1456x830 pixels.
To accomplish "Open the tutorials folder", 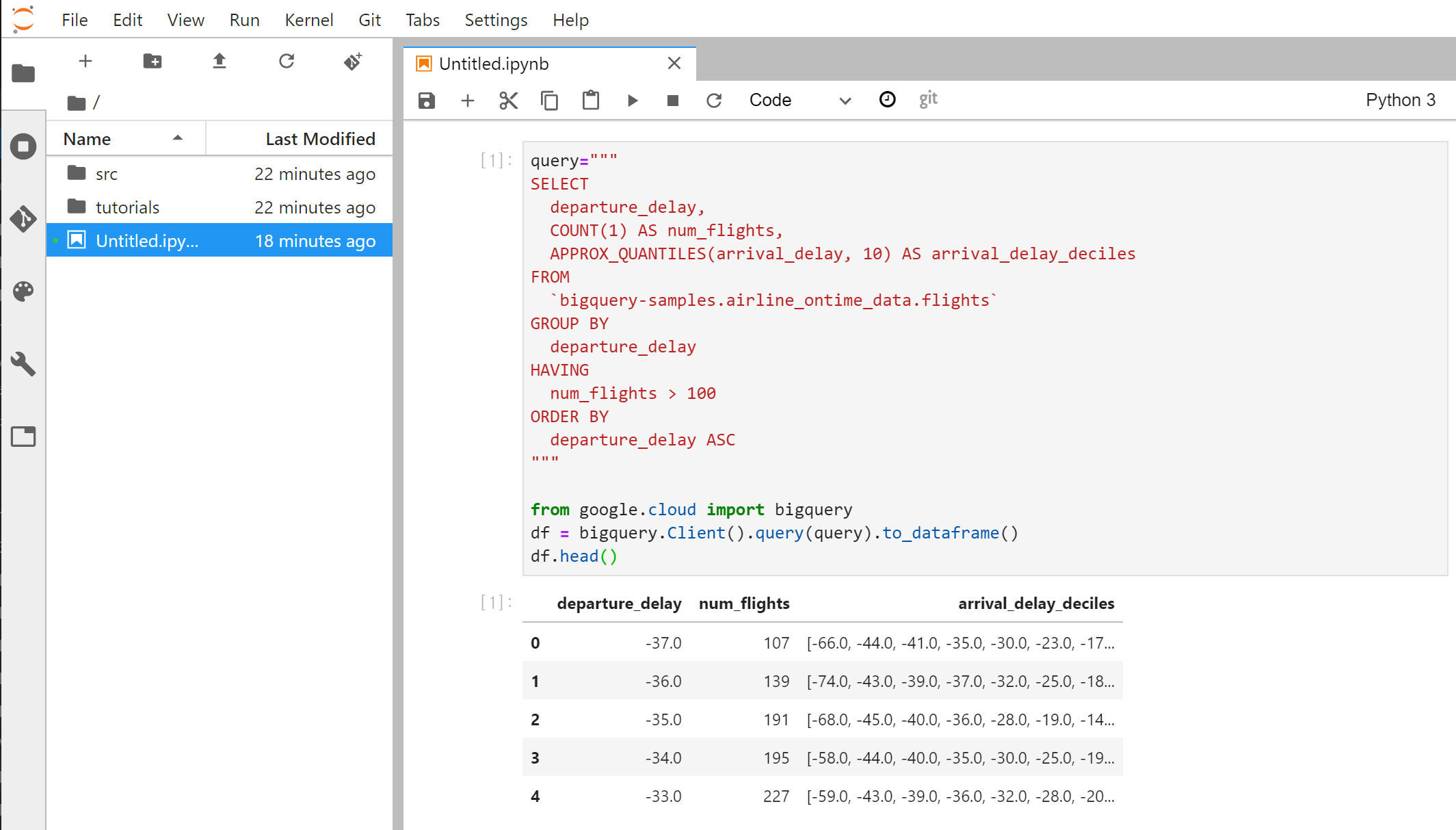I will pyautogui.click(x=127, y=207).
